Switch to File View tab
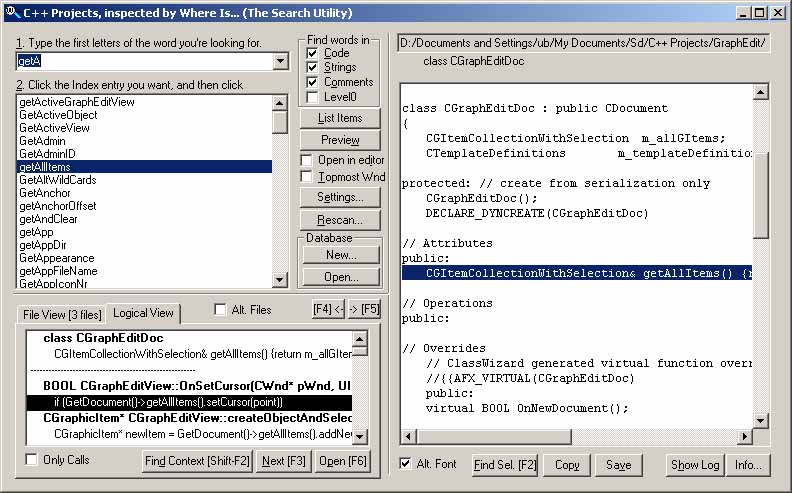 61,314
